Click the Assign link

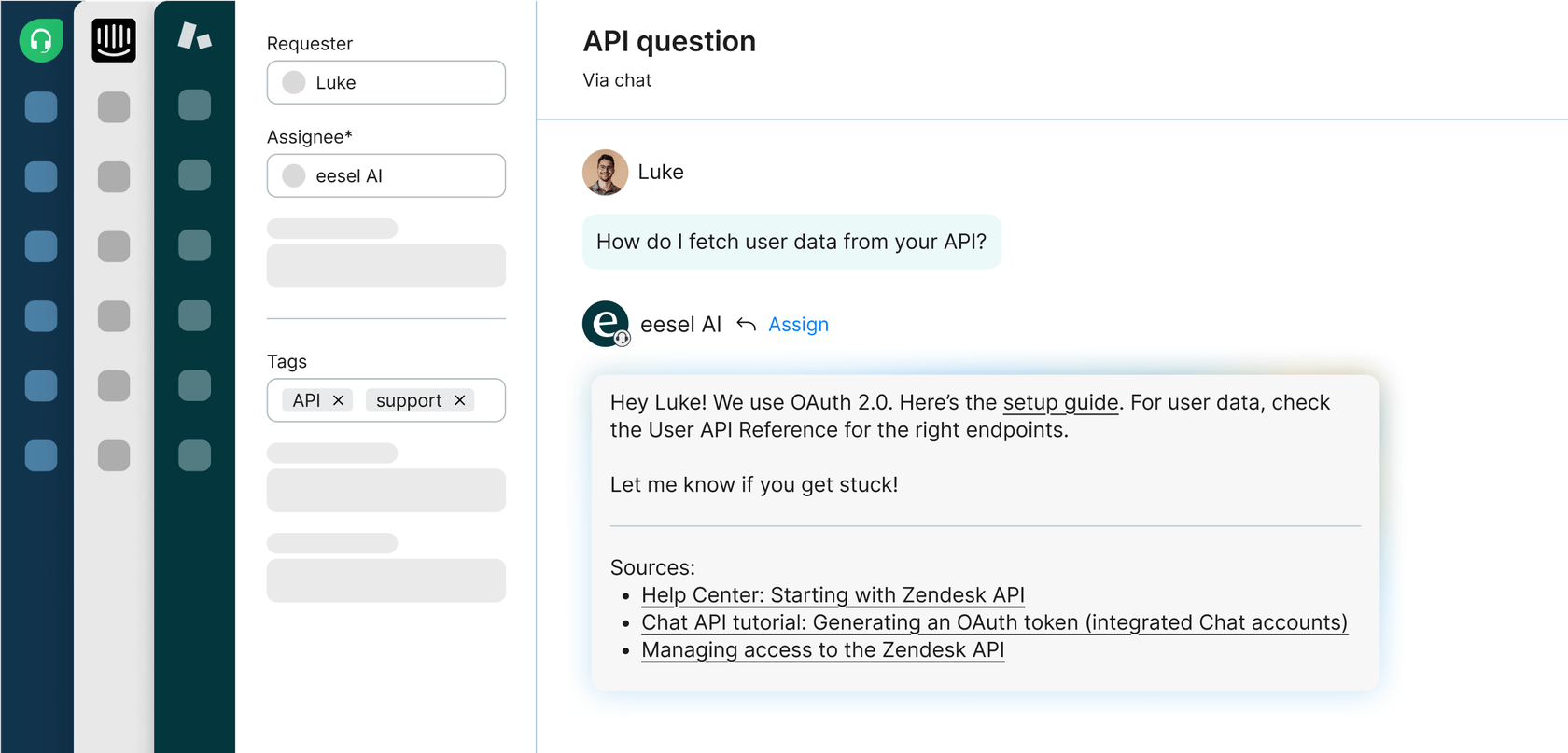(x=798, y=325)
